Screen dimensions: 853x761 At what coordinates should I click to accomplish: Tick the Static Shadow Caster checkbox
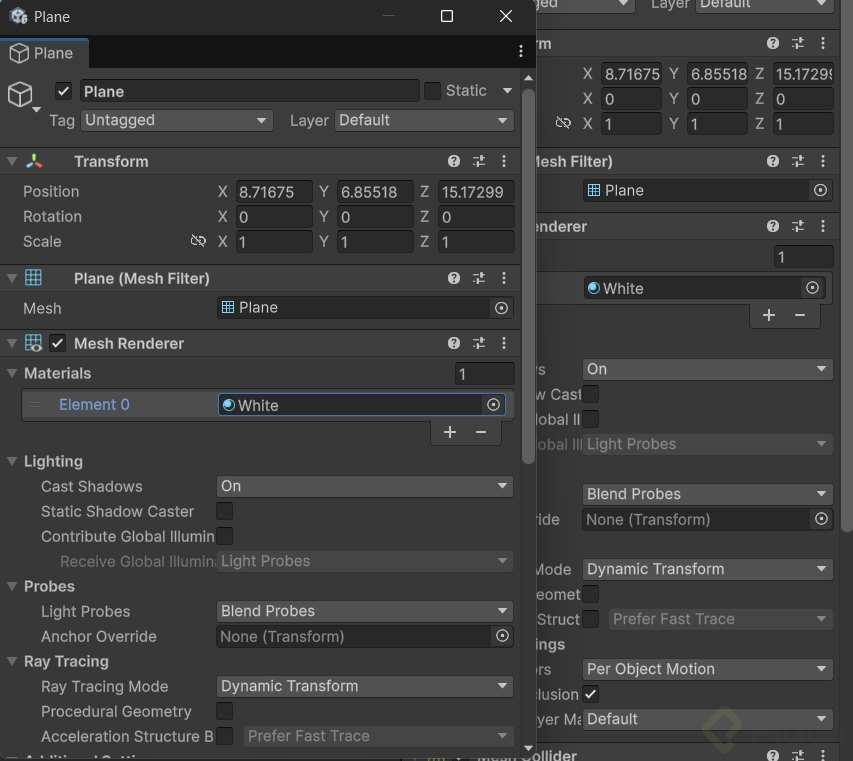(225, 511)
